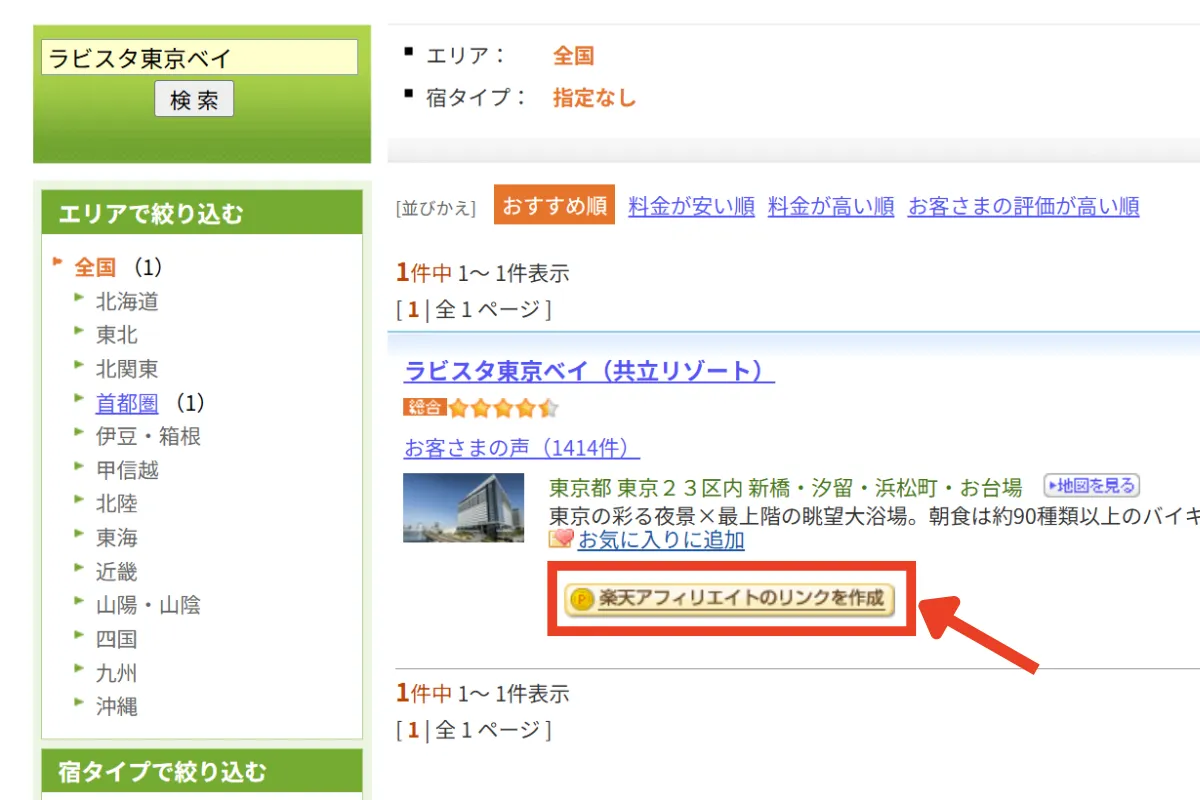
Task: Click the star rating icons for the hotel
Action: point(504,408)
